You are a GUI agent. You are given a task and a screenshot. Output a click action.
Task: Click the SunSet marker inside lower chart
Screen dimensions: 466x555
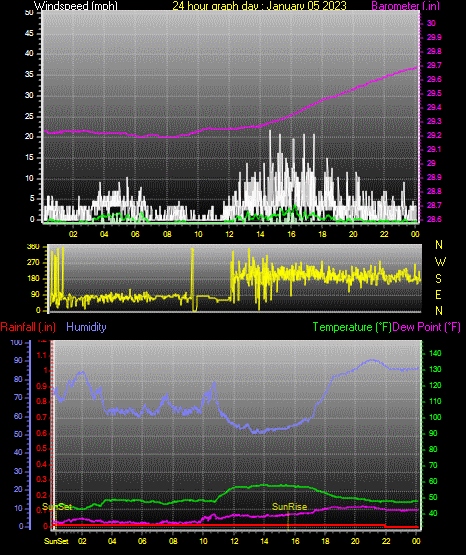coord(57,507)
